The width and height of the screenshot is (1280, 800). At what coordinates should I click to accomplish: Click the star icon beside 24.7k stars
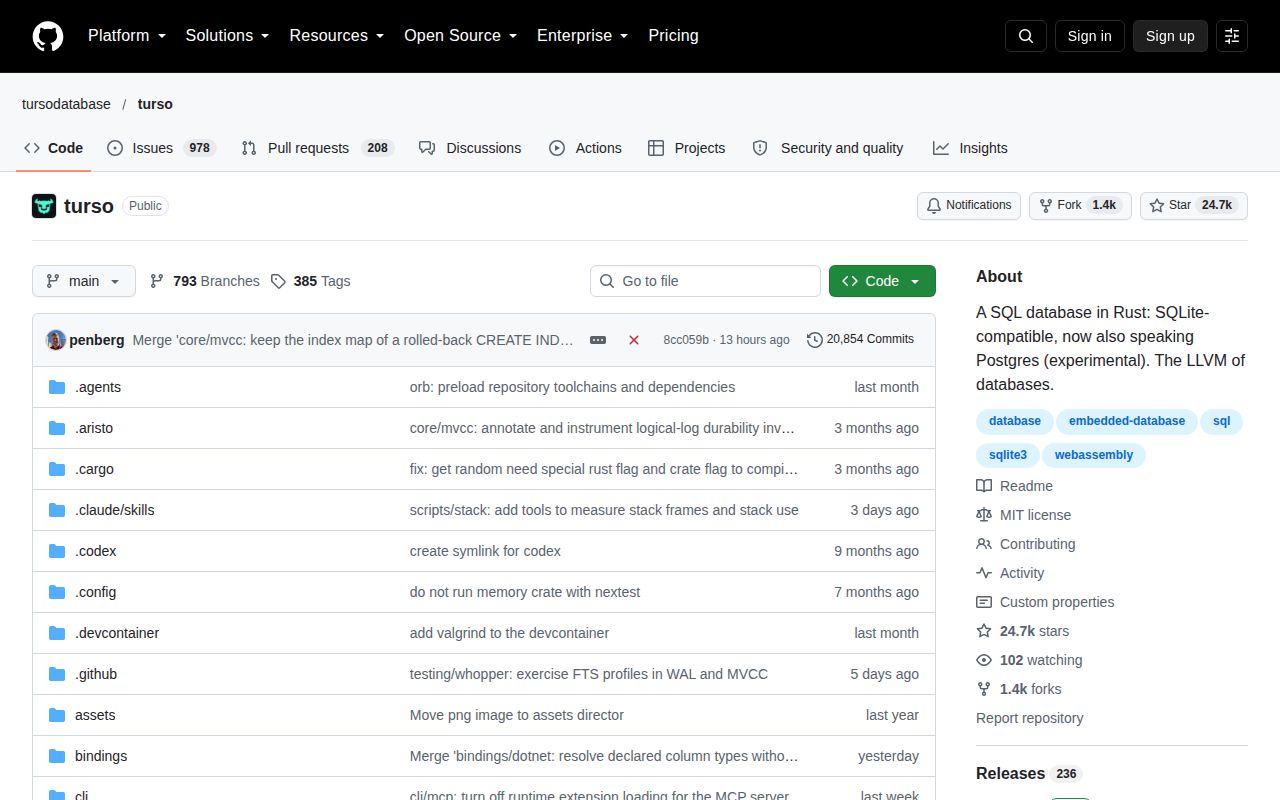(x=984, y=631)
